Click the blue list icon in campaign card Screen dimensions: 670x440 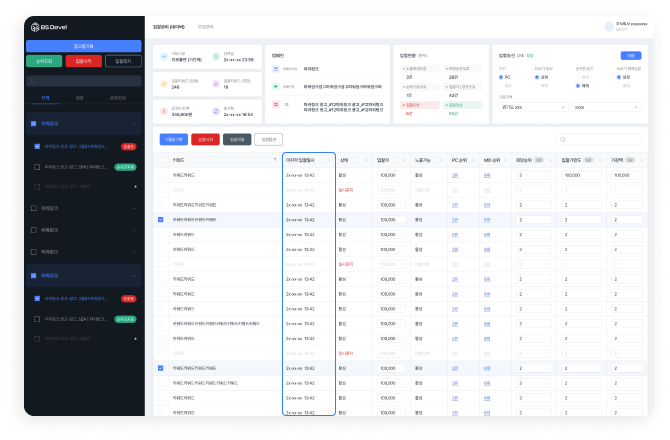276,69
